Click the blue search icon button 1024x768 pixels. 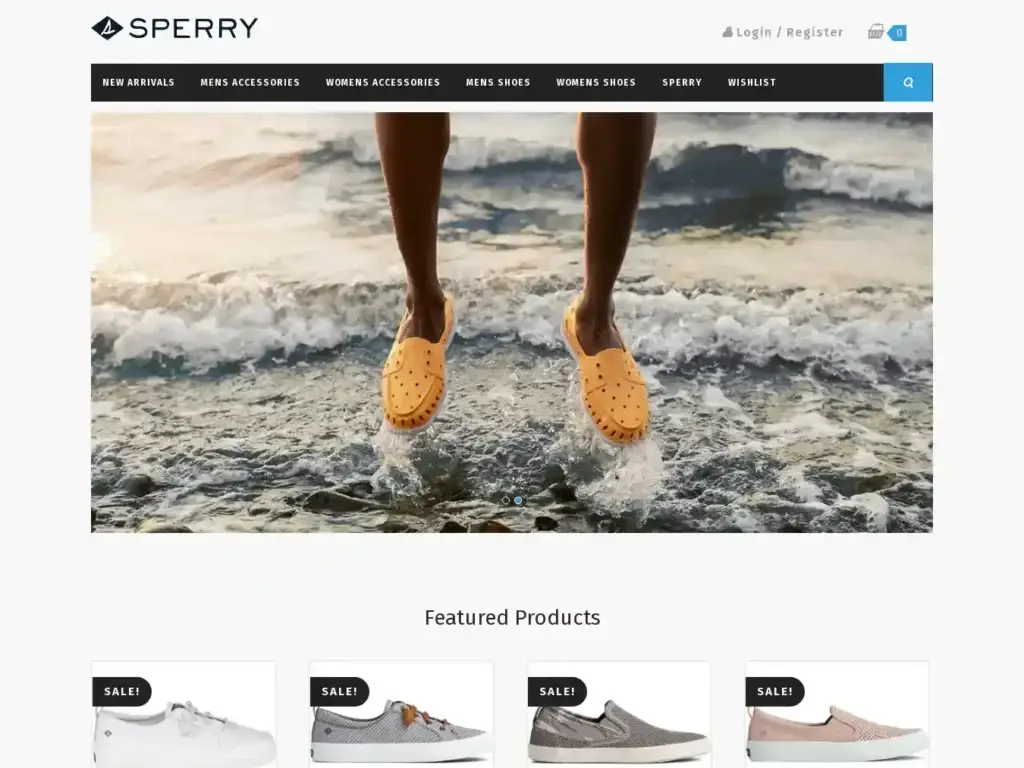(908, 82)
